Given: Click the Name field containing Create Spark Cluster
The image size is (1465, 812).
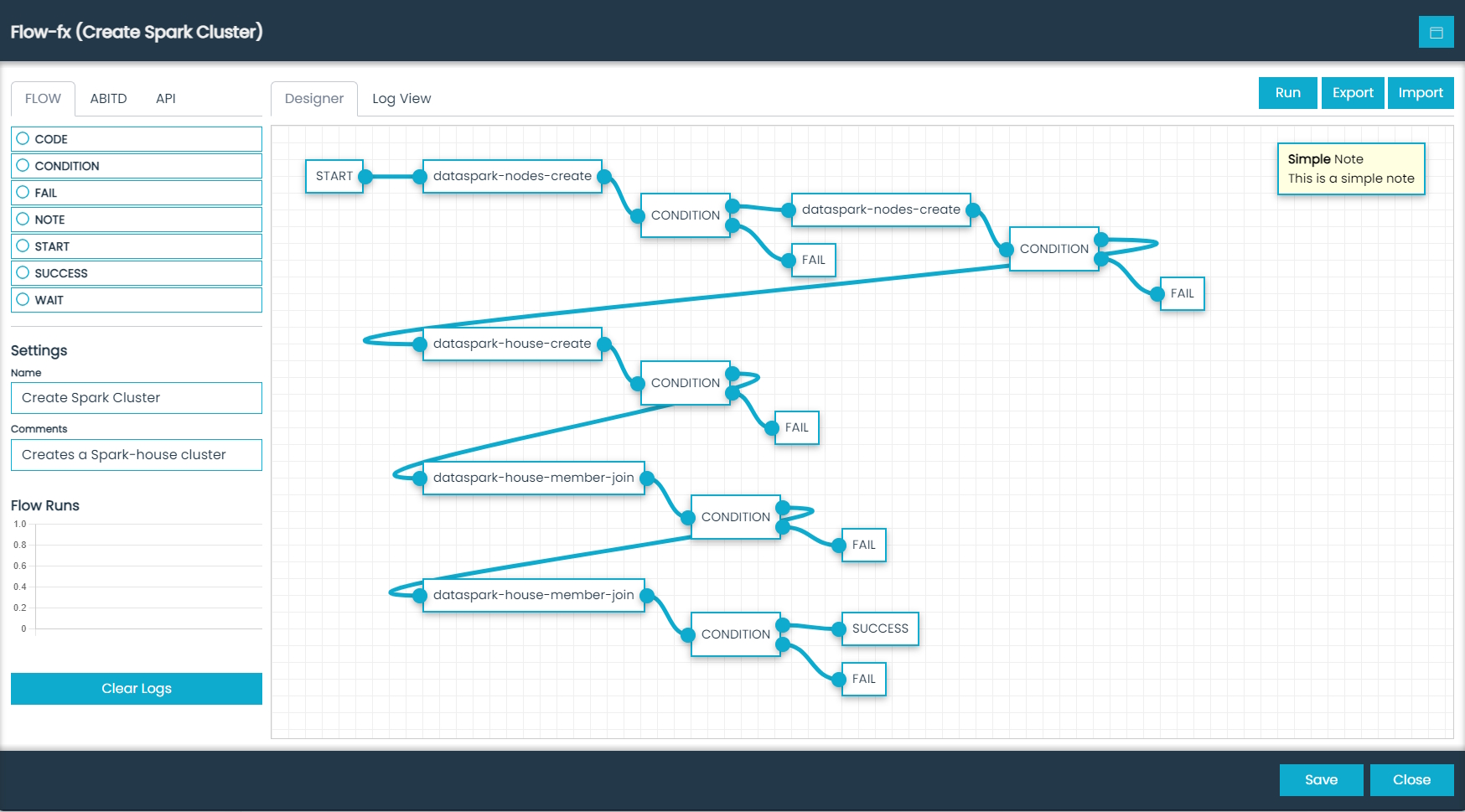Looking at the screenshot, I should coord(136,397).
